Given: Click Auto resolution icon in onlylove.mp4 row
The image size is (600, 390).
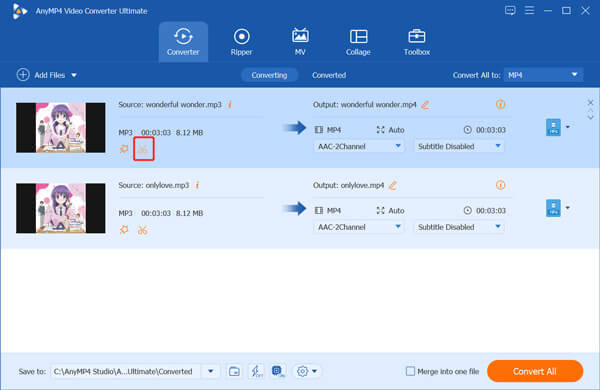Looking at the screenshot, I should (x=380, y=211).
